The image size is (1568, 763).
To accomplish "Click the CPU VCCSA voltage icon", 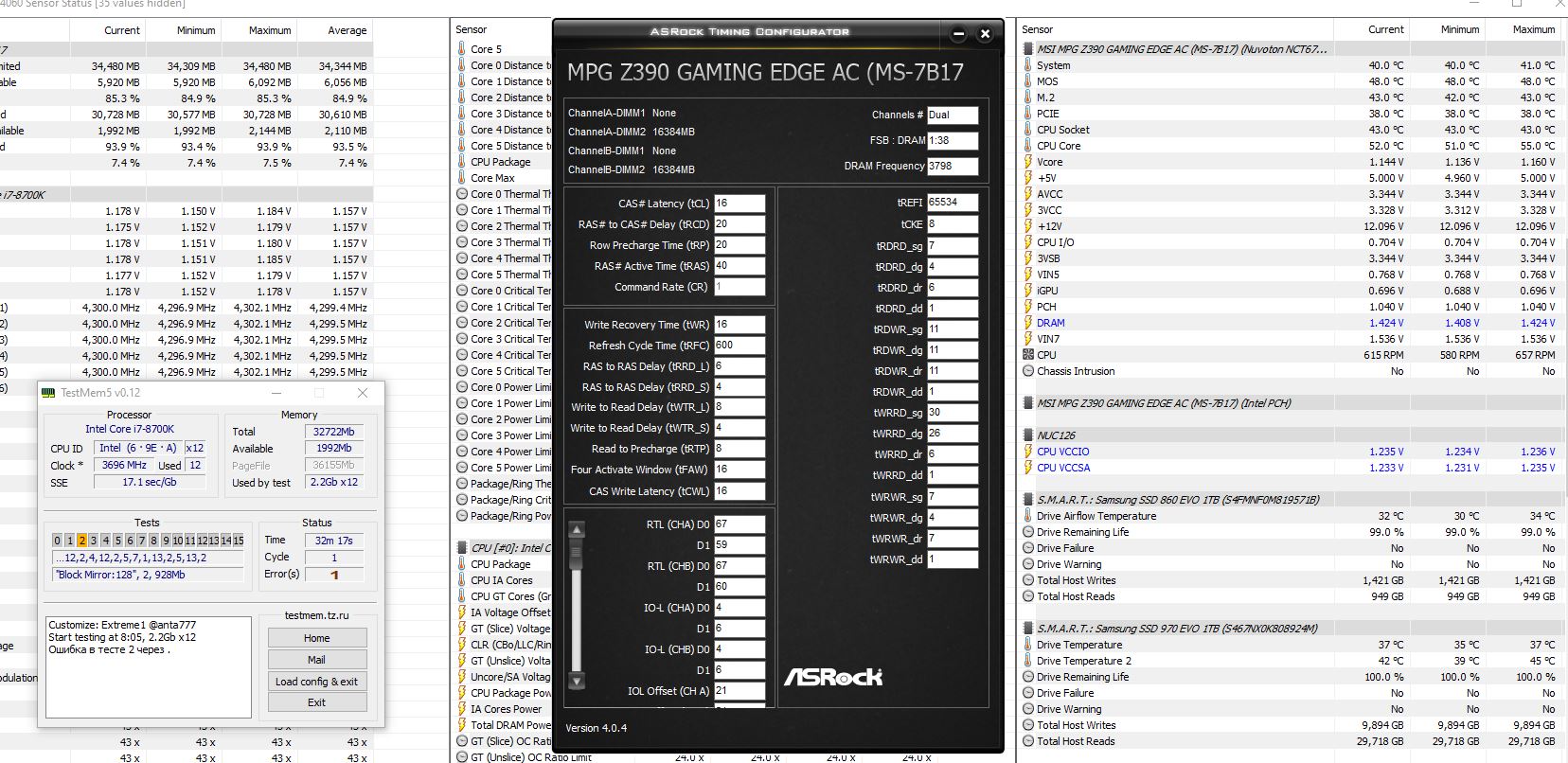I will pos(1028,468).
